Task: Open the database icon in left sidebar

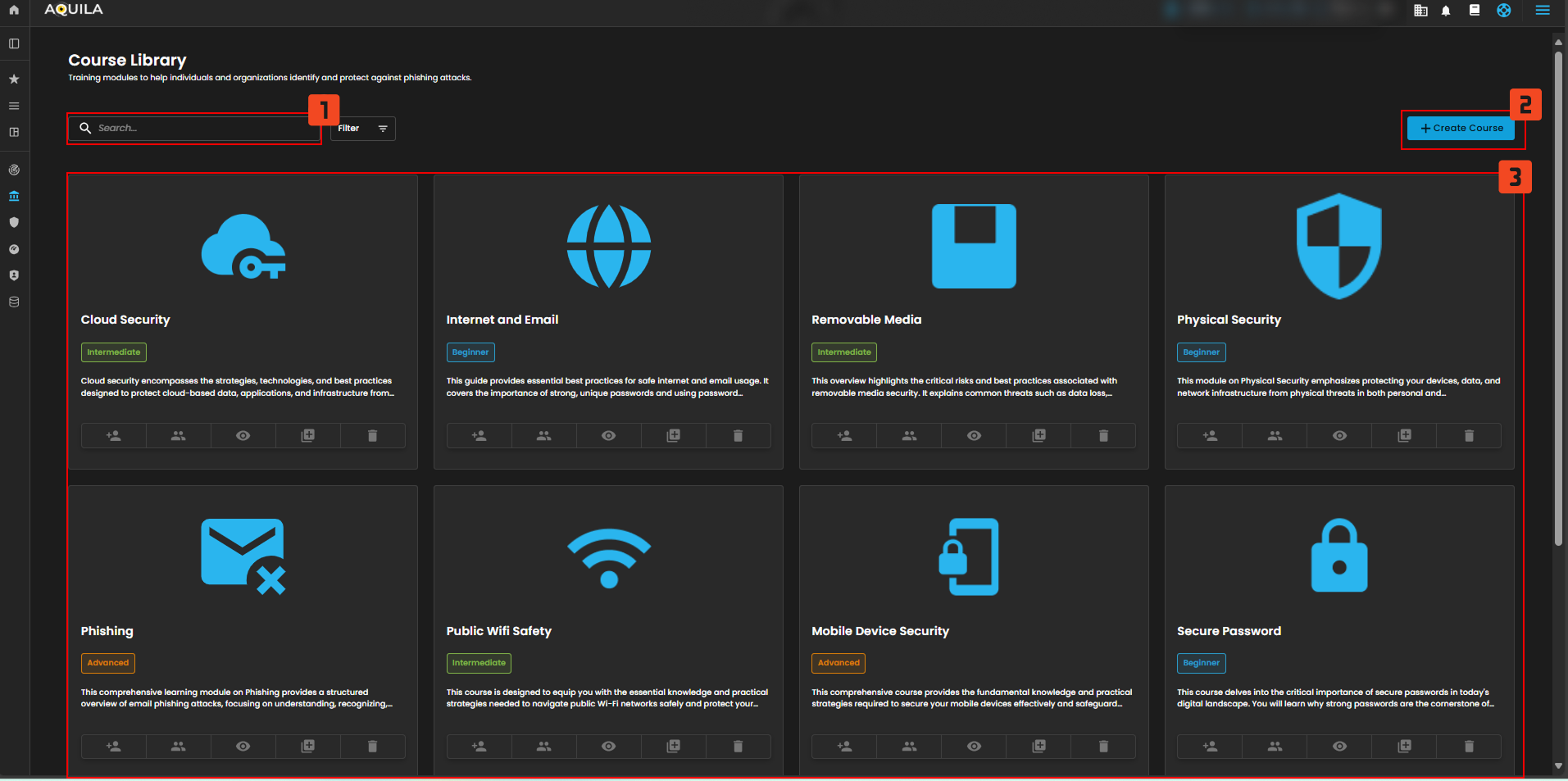Action: tap(14, 302)
